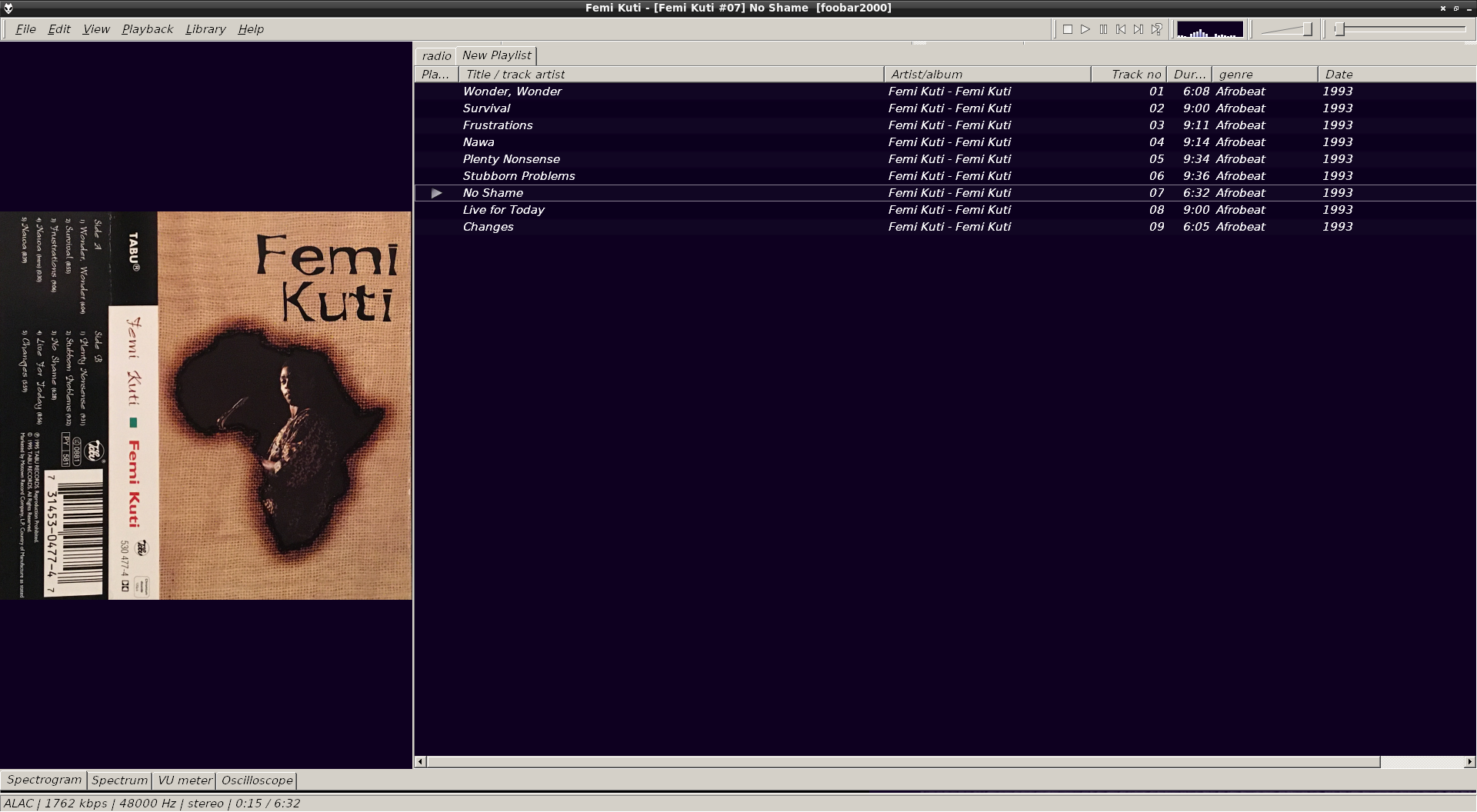This screenshot has height=812, width=1477.
Task: Click artist Femi Kuti - Femi Kuti in Frustrations row
Action: point(949,125)
